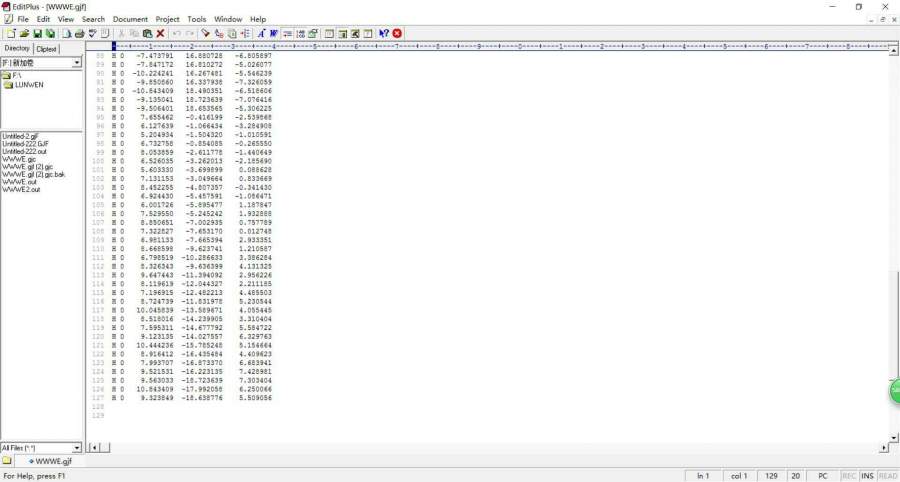Screen dimensions: 900x482
Task: Create a new file with toolbar icon
Action: (x=11, y=33)
